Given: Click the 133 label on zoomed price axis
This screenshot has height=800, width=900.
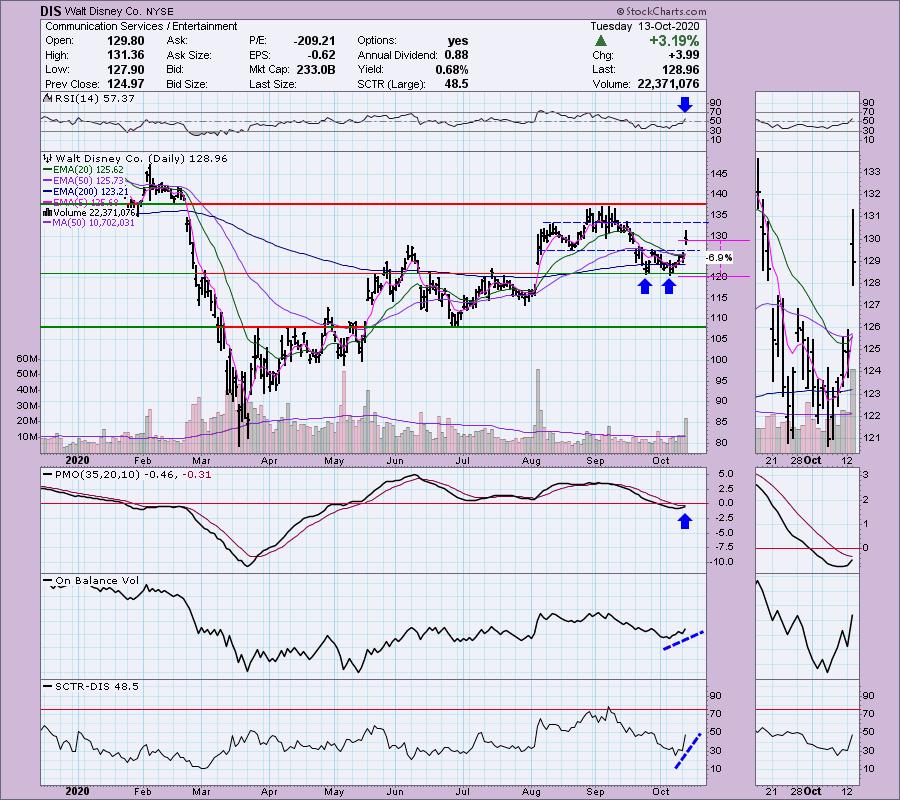Looking at the screenshot, I should (x=872, y=172).
